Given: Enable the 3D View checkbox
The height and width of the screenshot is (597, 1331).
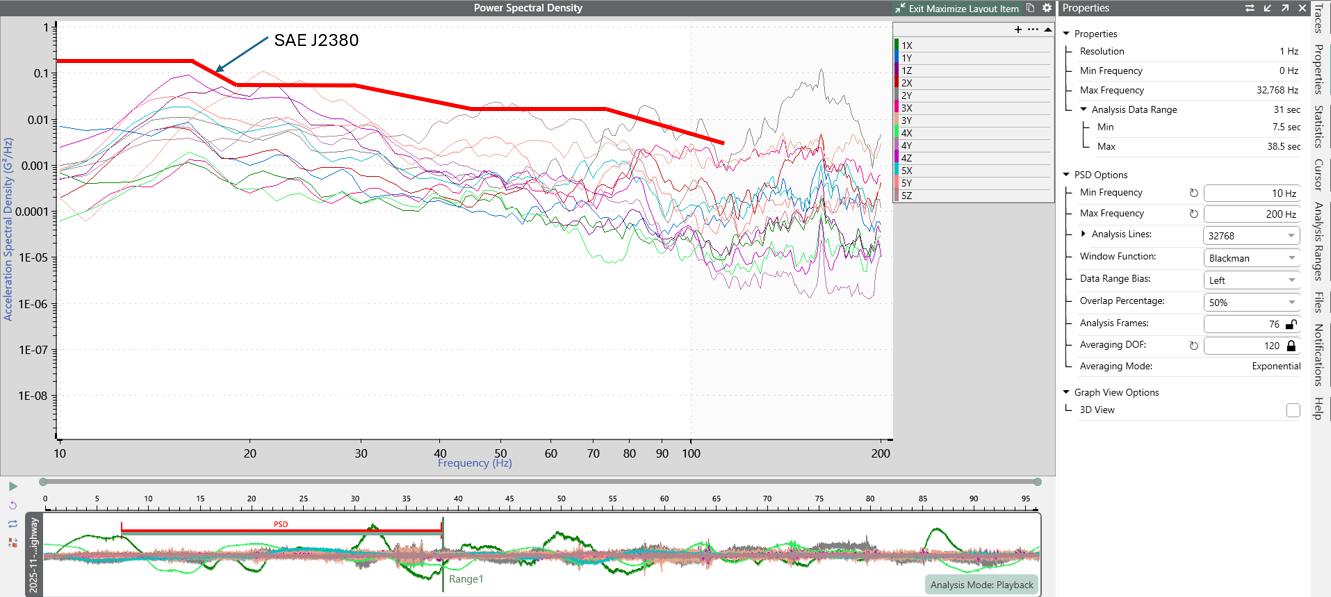Looking at the screenshot, I should (1293, 410).
